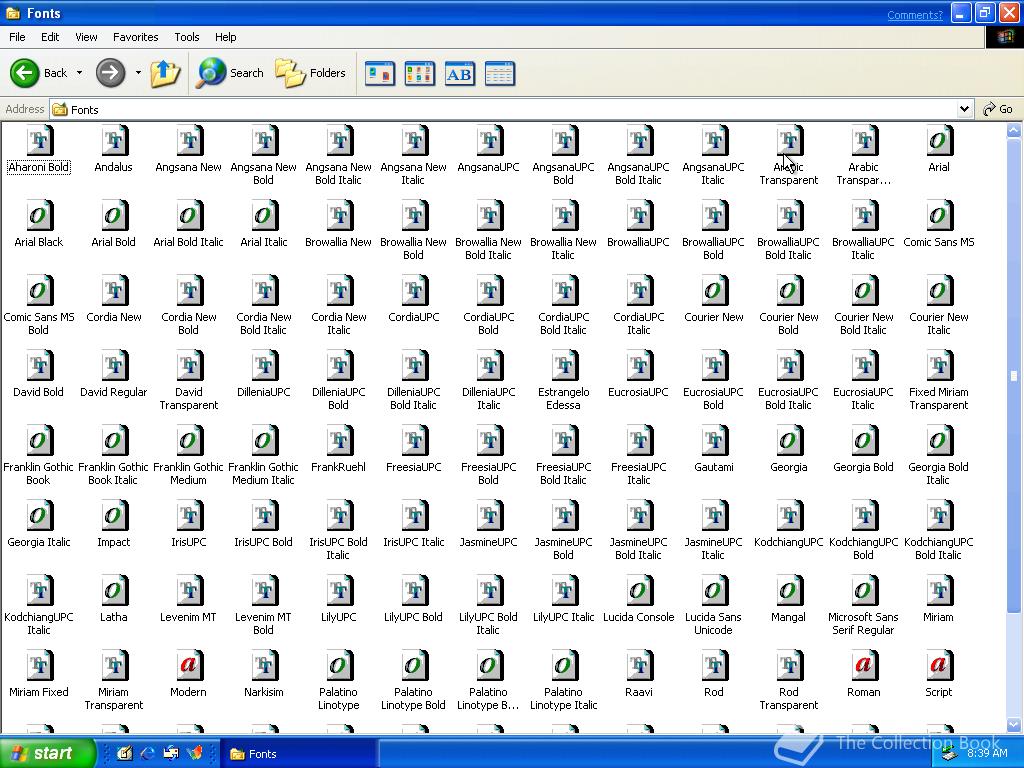
Task: Open the Back history dropdown arrow
Action: tap(80, 73)
